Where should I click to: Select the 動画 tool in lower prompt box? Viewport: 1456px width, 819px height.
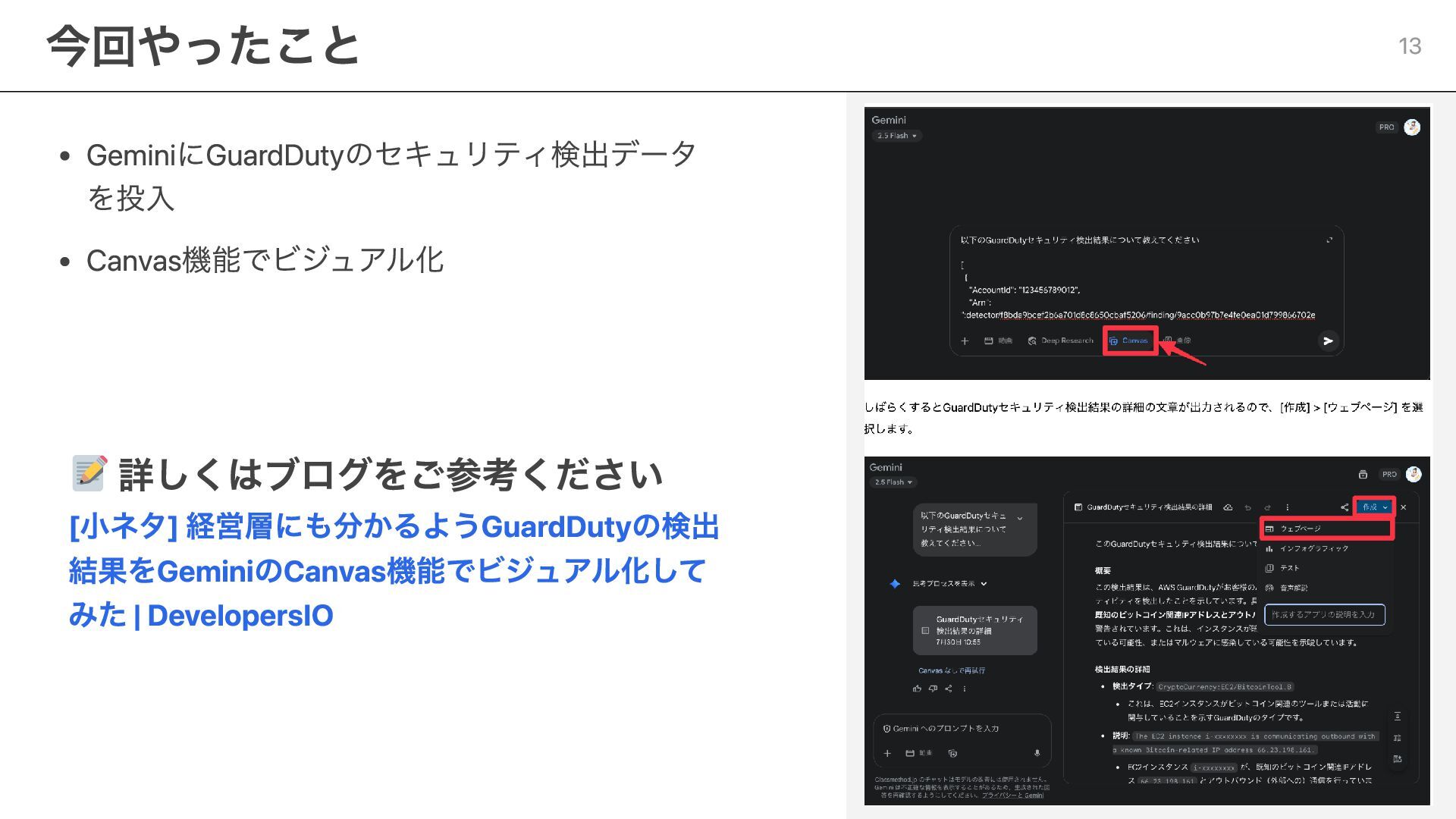point(919,753)
